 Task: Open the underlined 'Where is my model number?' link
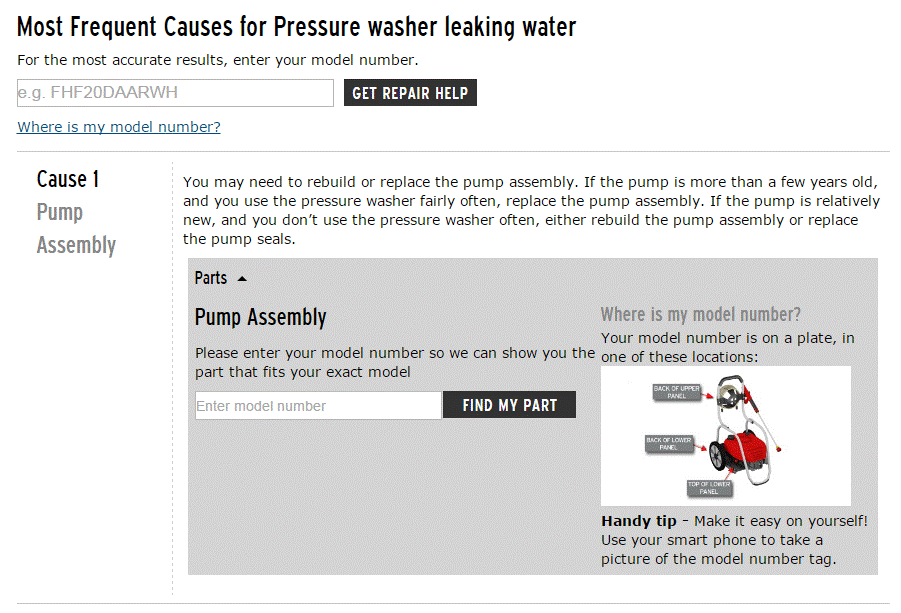pos(119,127)
